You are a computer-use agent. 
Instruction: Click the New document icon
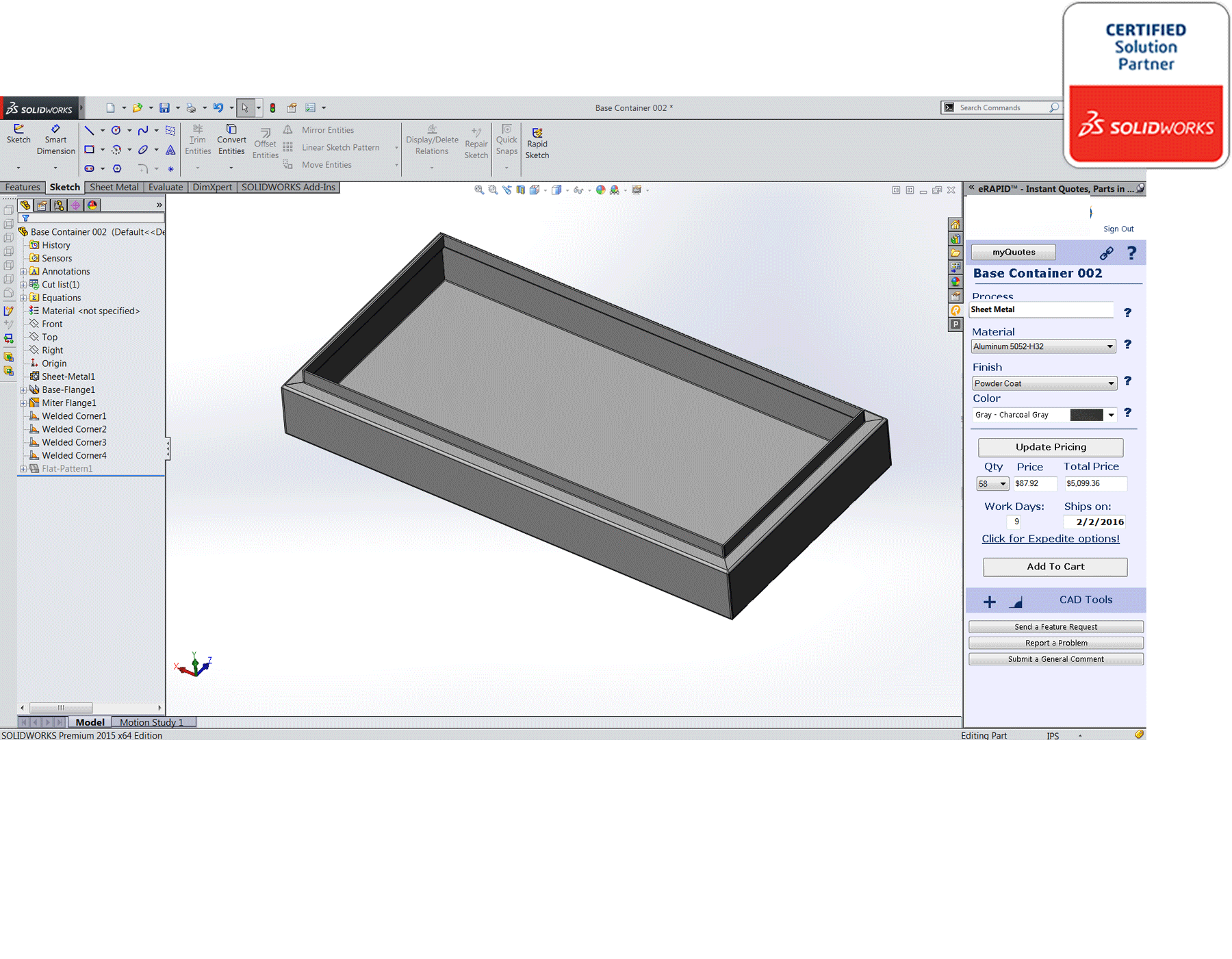tap(110, 107)
